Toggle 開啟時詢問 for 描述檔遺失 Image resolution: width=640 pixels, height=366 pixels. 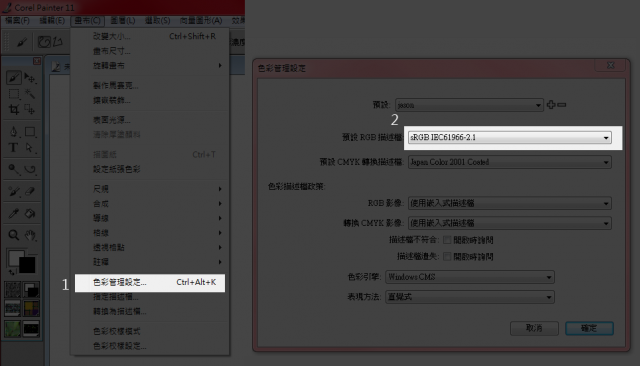click(447, 256)
